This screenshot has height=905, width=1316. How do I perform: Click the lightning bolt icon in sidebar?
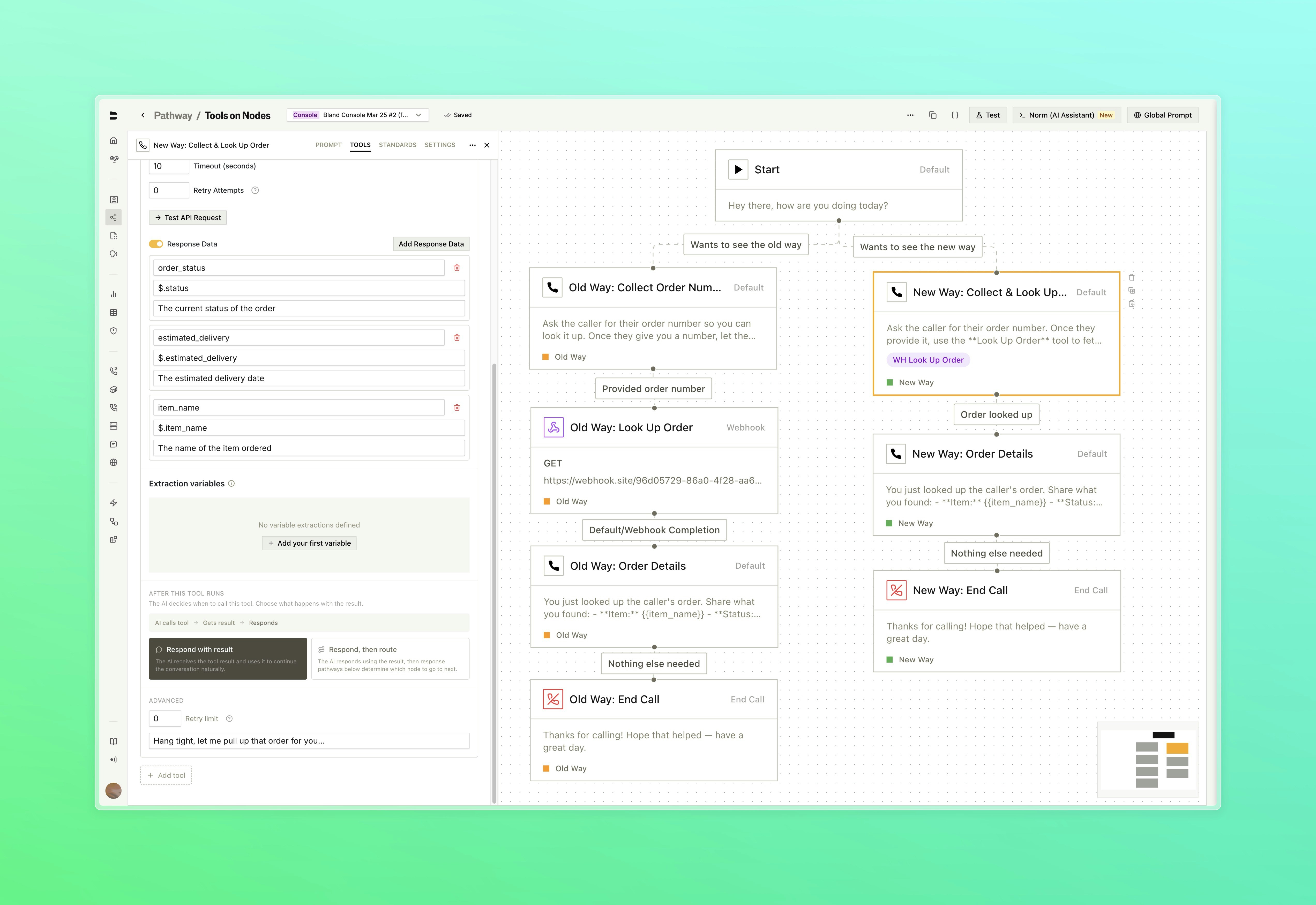click(113, 503)
